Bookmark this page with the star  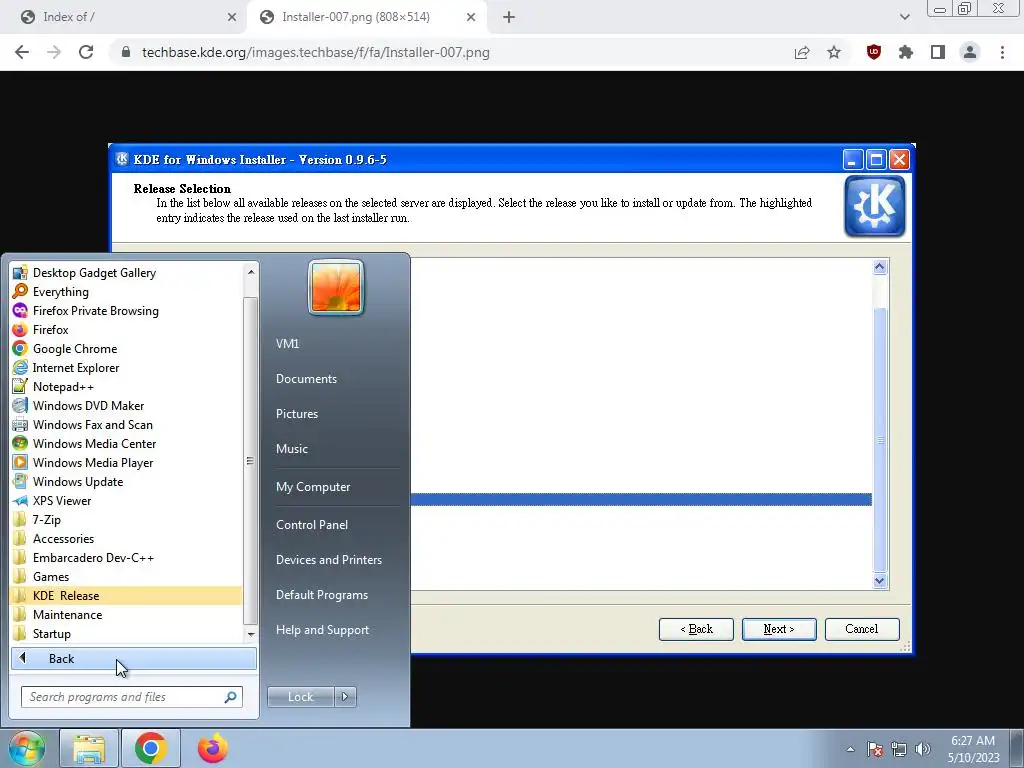coord(834,52)
